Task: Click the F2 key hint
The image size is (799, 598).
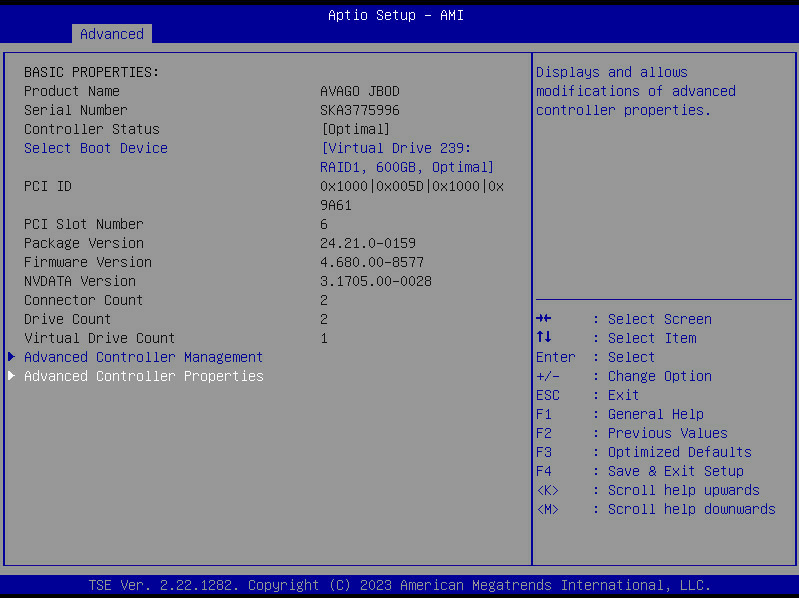Action: tap(544, 433)
